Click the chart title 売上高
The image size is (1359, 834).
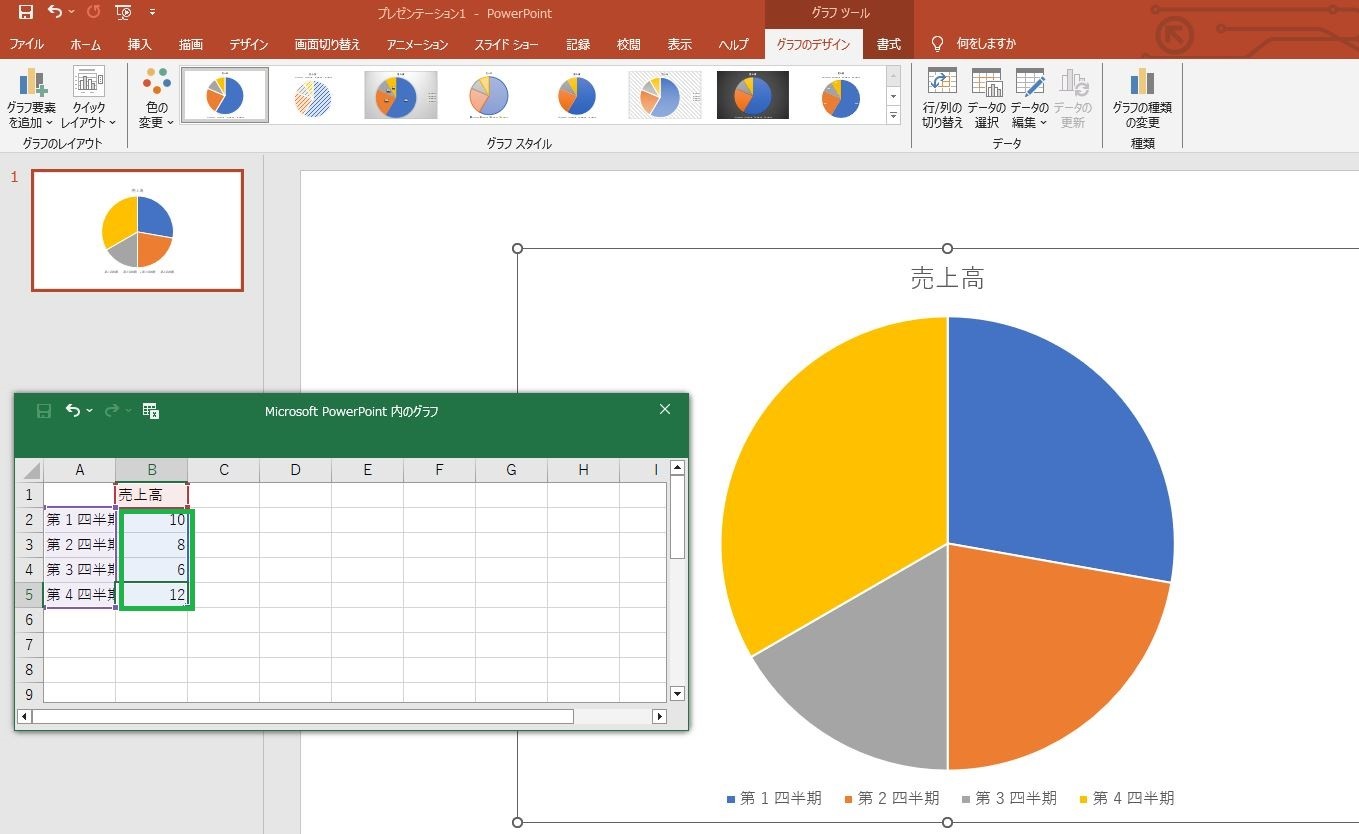tap(947, 278)
